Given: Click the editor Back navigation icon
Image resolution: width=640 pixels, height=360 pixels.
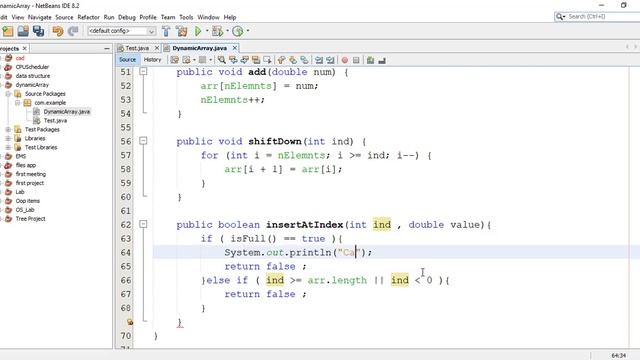Looking at the screenshot, I should click(x=187, y=60).
